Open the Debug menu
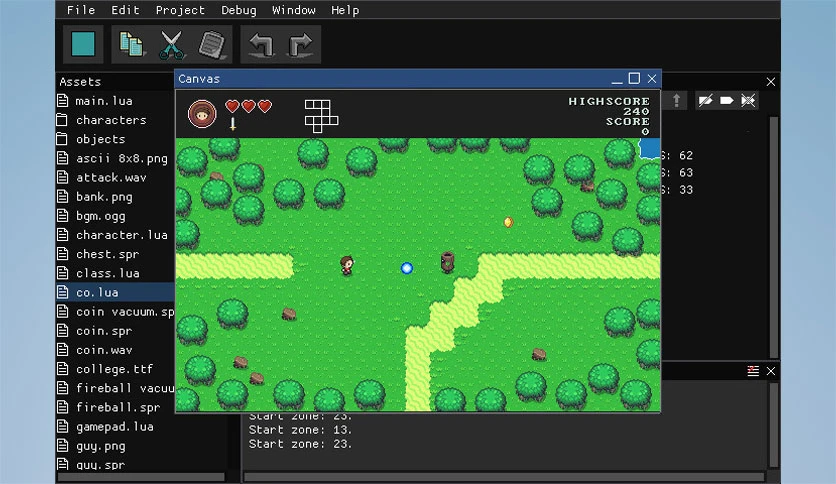Viewport: 836px width, 484px height. 239,10
